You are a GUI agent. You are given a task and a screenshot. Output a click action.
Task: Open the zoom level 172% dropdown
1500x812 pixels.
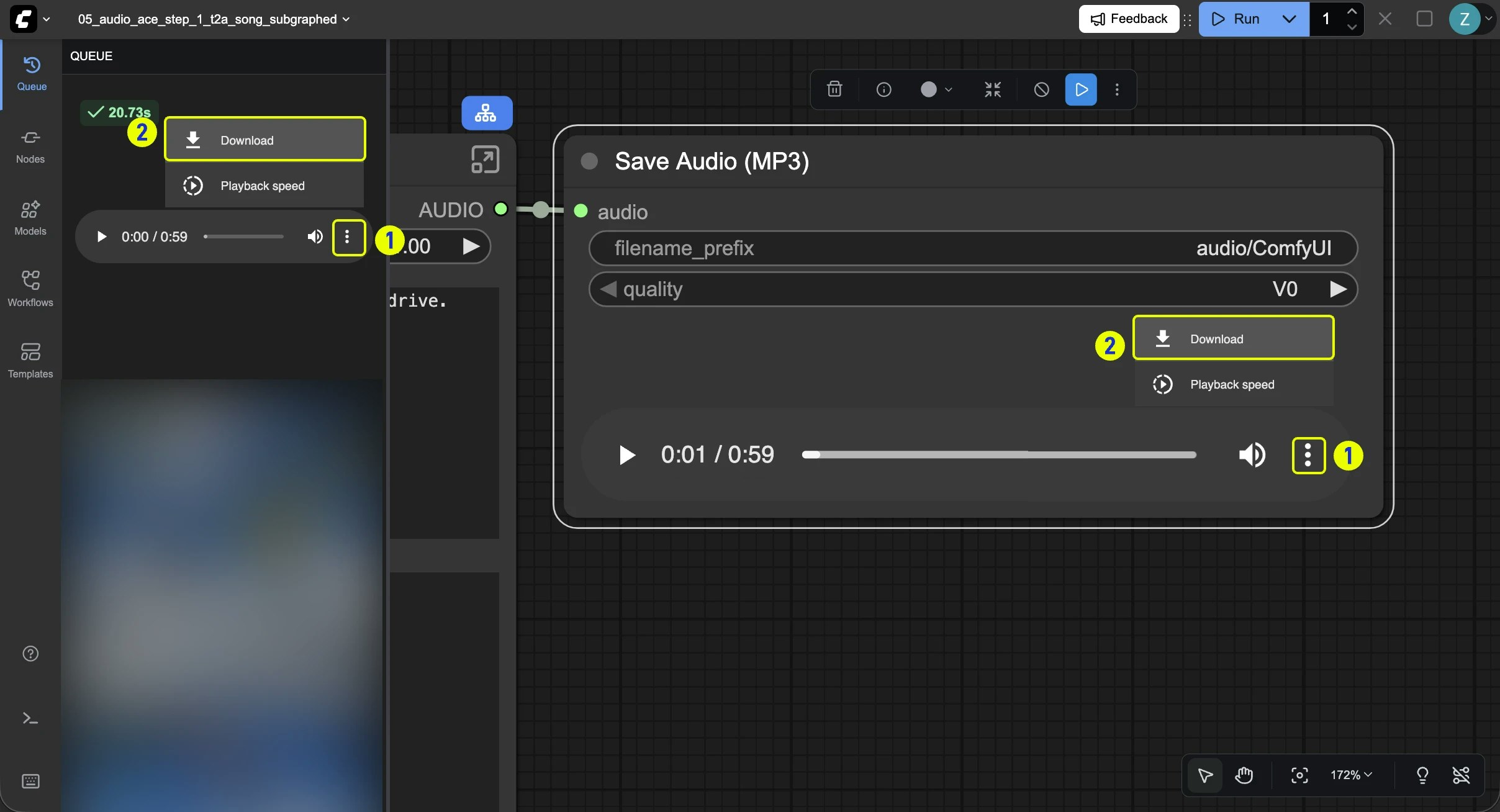point(1352,775)
